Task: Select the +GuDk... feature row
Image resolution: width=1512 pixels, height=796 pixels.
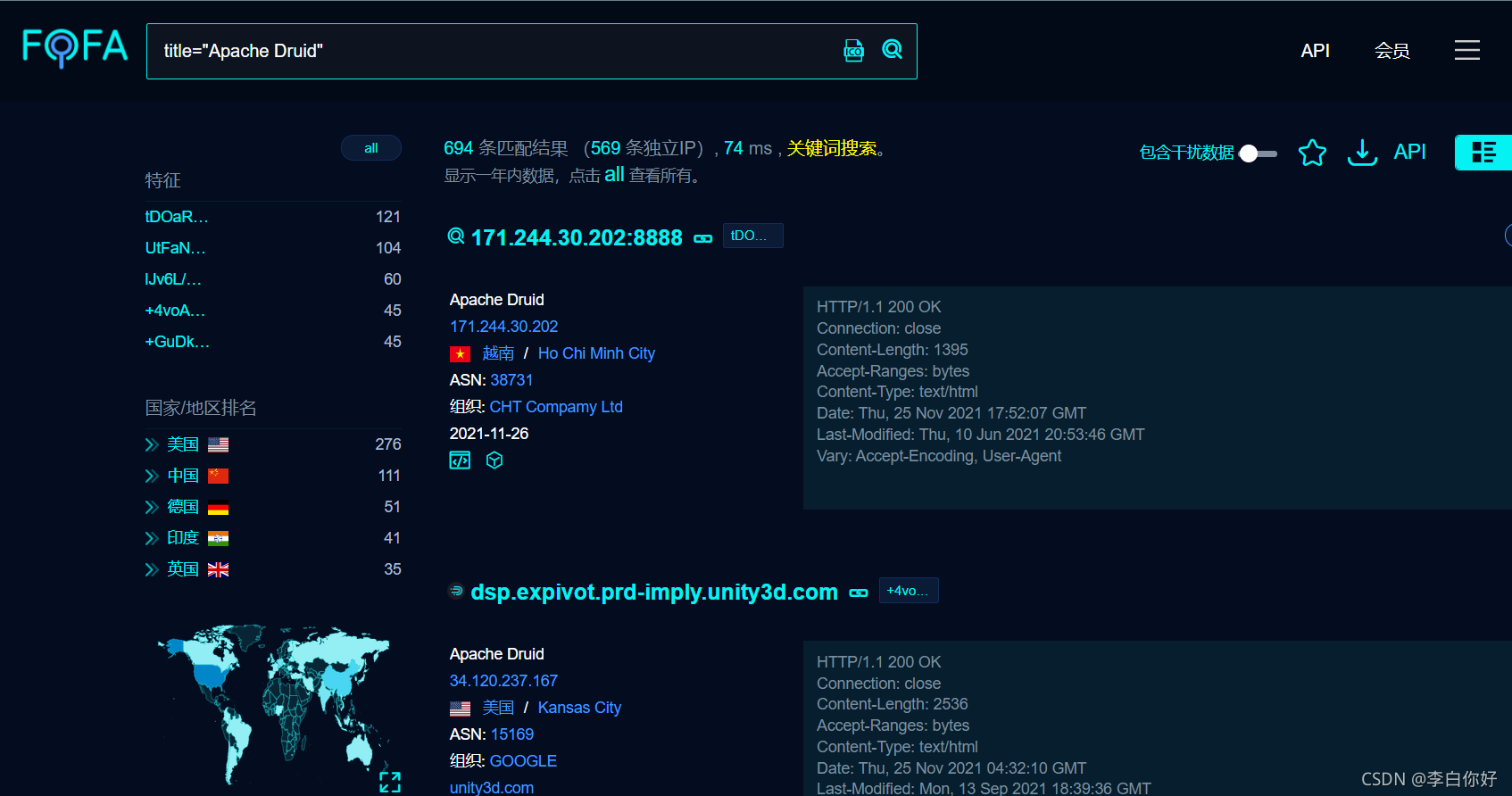Action: point(273,342)
